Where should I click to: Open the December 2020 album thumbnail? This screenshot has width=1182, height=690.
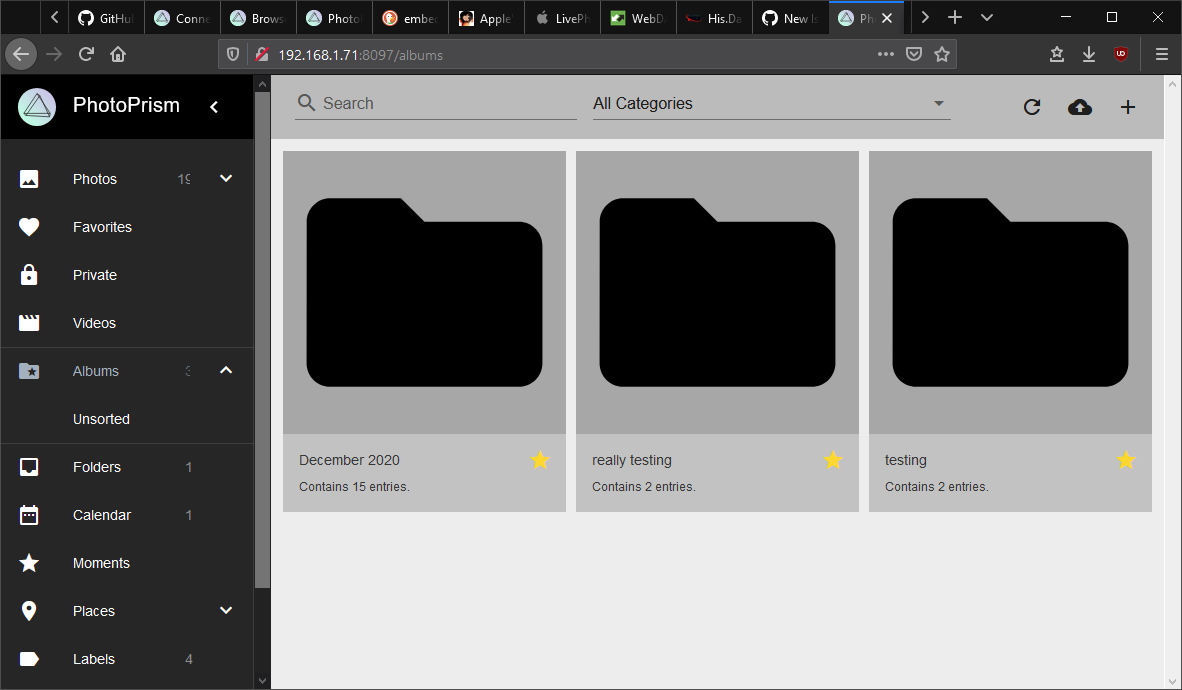424,291
